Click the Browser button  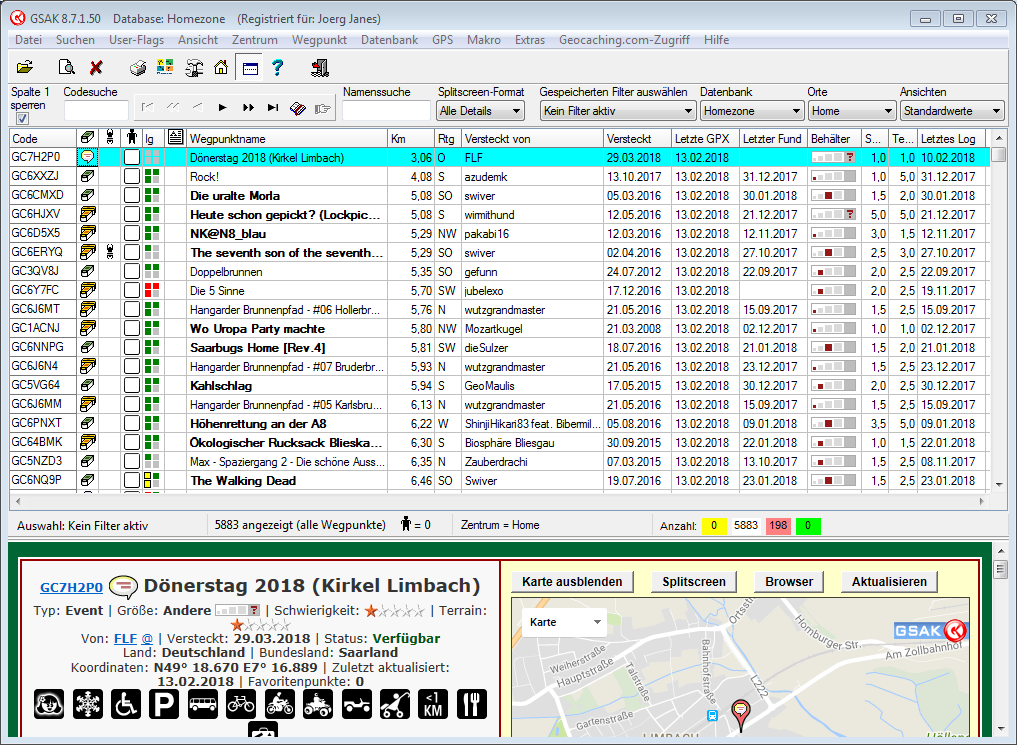[789, 582]
